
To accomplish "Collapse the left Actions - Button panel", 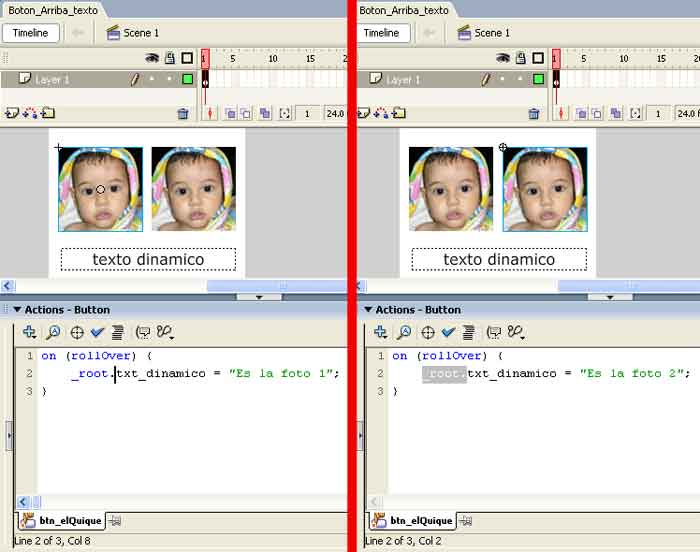I will (x=17, y=309).
